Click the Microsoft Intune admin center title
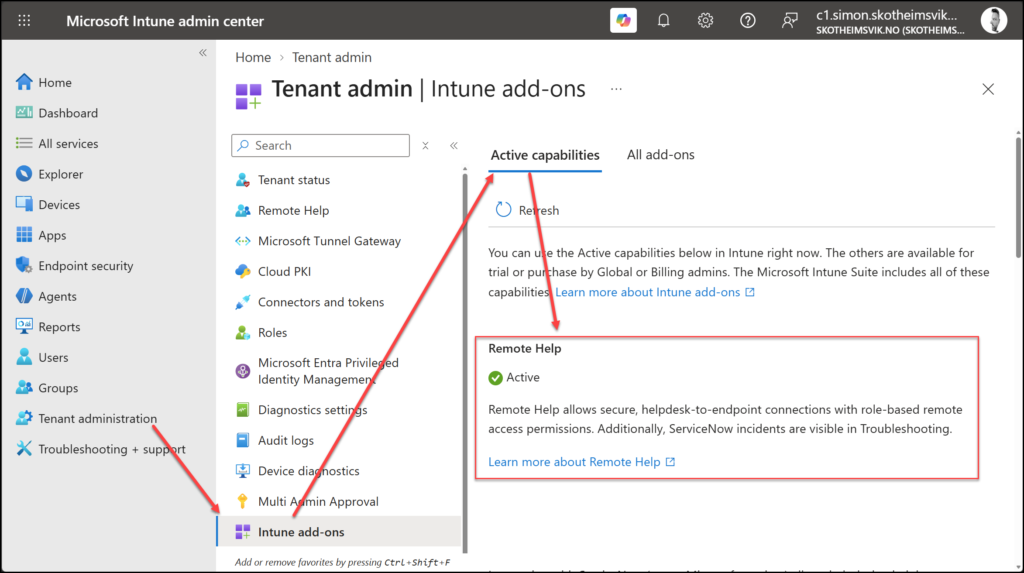The height and width of the screenshot is (573, 1024). (165, 21)
